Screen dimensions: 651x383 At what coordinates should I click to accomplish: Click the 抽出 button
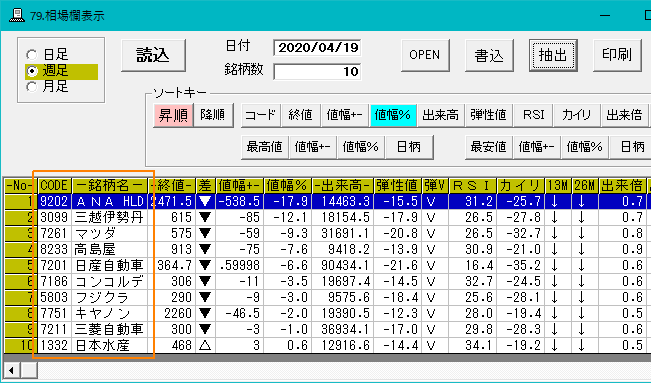[x=553, y=55]
